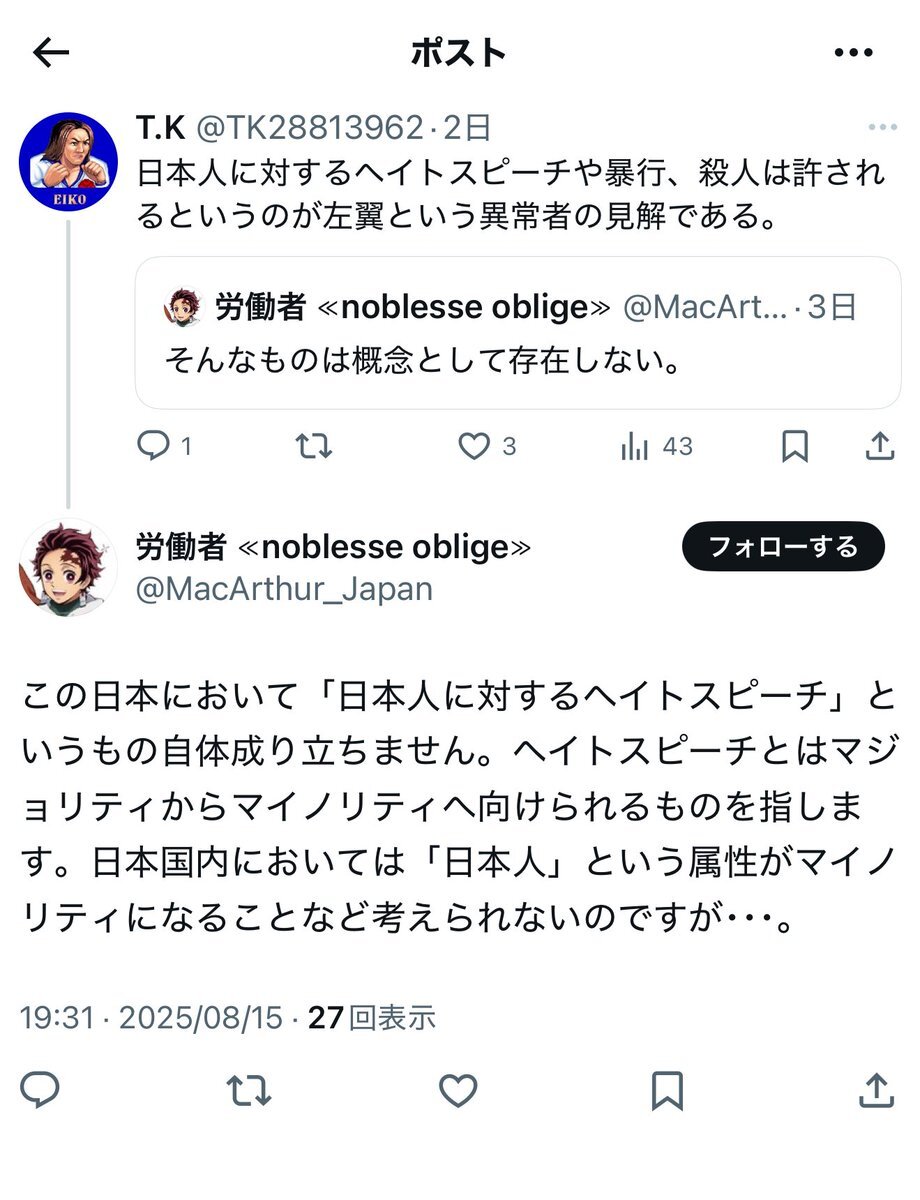
Task: Bookmark T.K's post
Action: pos(794,446)
